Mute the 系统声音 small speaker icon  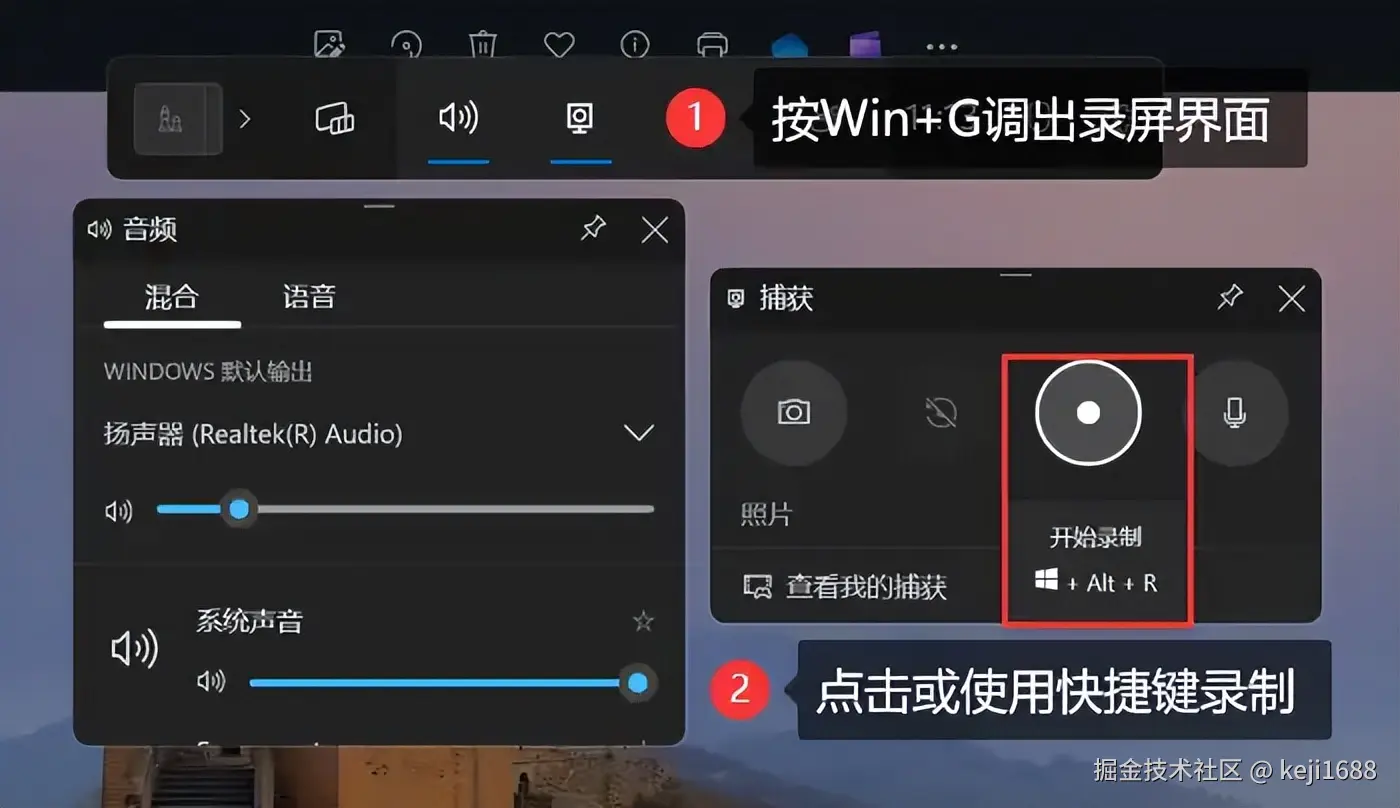(x=212, y=682)
